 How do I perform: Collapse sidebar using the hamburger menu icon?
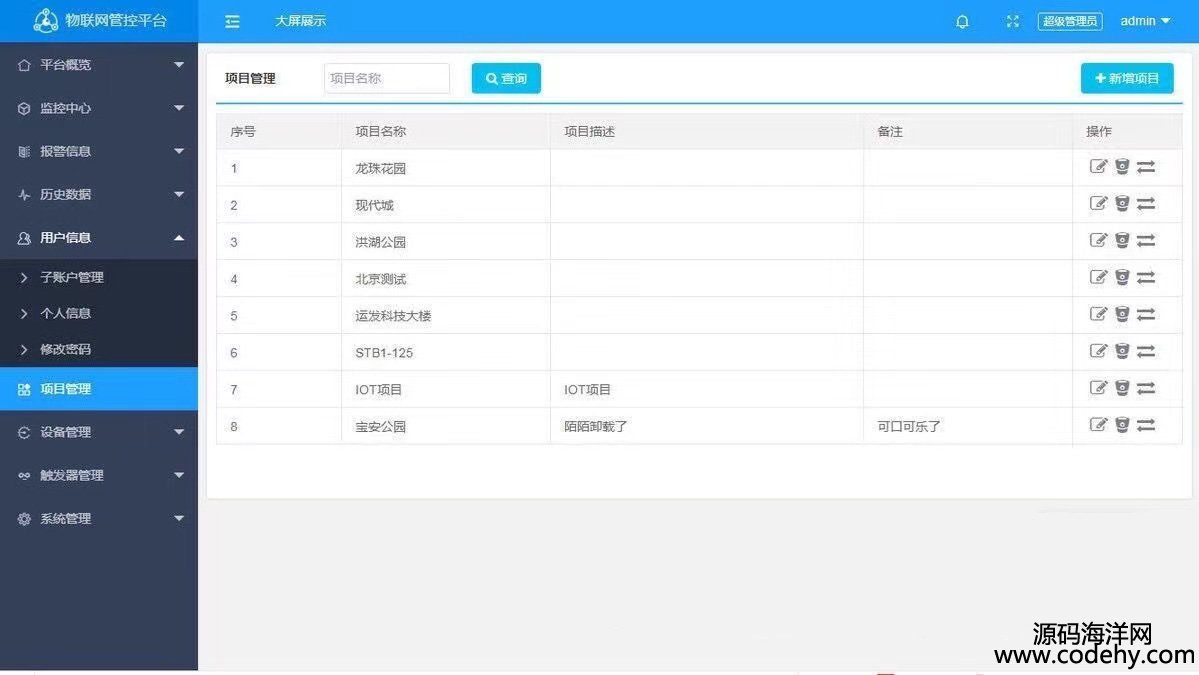click(x=232, y=21)
